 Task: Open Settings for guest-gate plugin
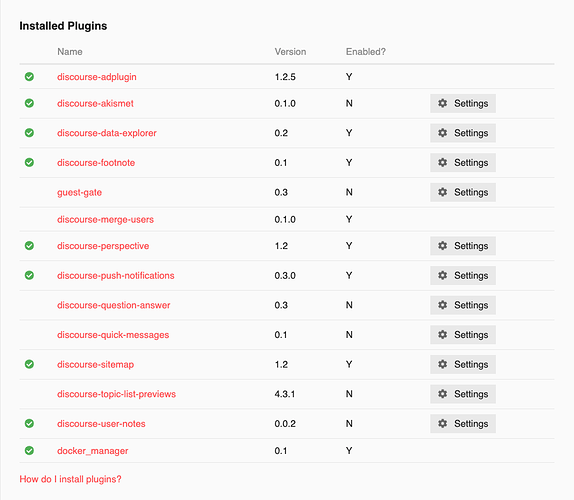[x=463, y=192]
